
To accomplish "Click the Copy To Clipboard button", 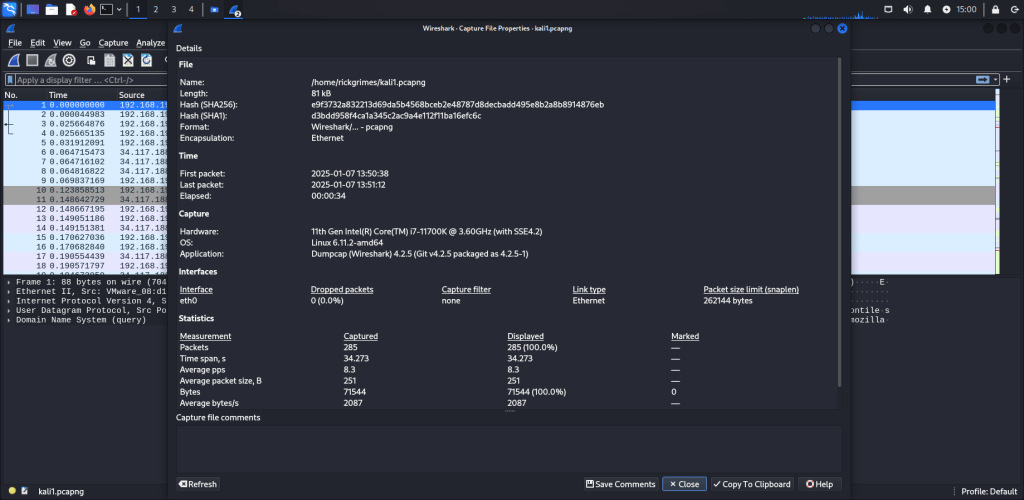I will (x=751, y=484).
